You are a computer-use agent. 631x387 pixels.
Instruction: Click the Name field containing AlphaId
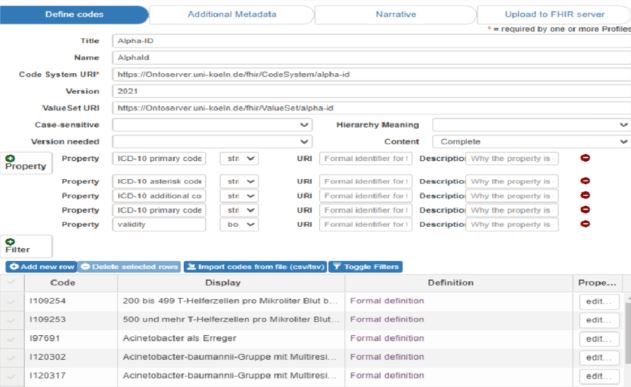(x=371, y=58)
